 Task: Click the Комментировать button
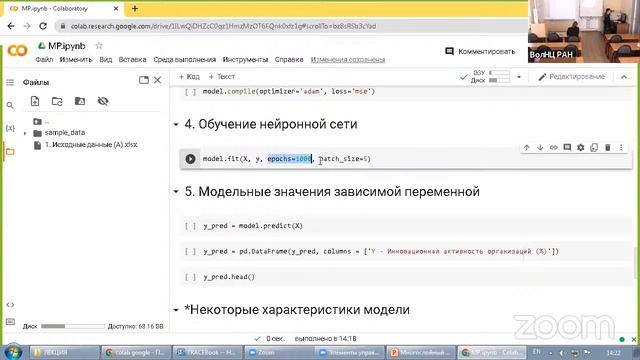pyautogui.click(x=480, y=51)
